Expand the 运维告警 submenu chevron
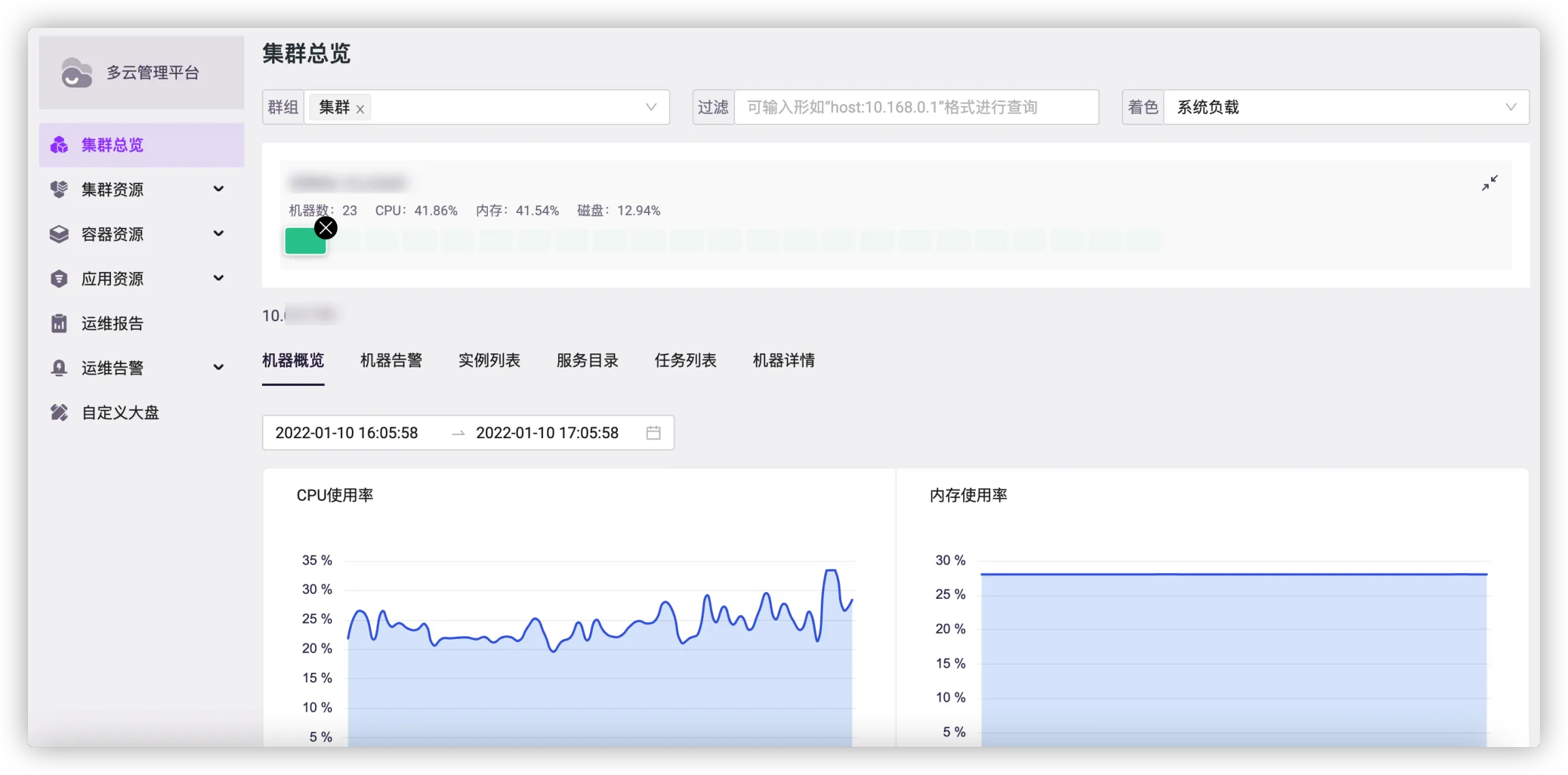Image resolution: width=1568 pixels, height=775 pixels. click(x=218, y=368)
